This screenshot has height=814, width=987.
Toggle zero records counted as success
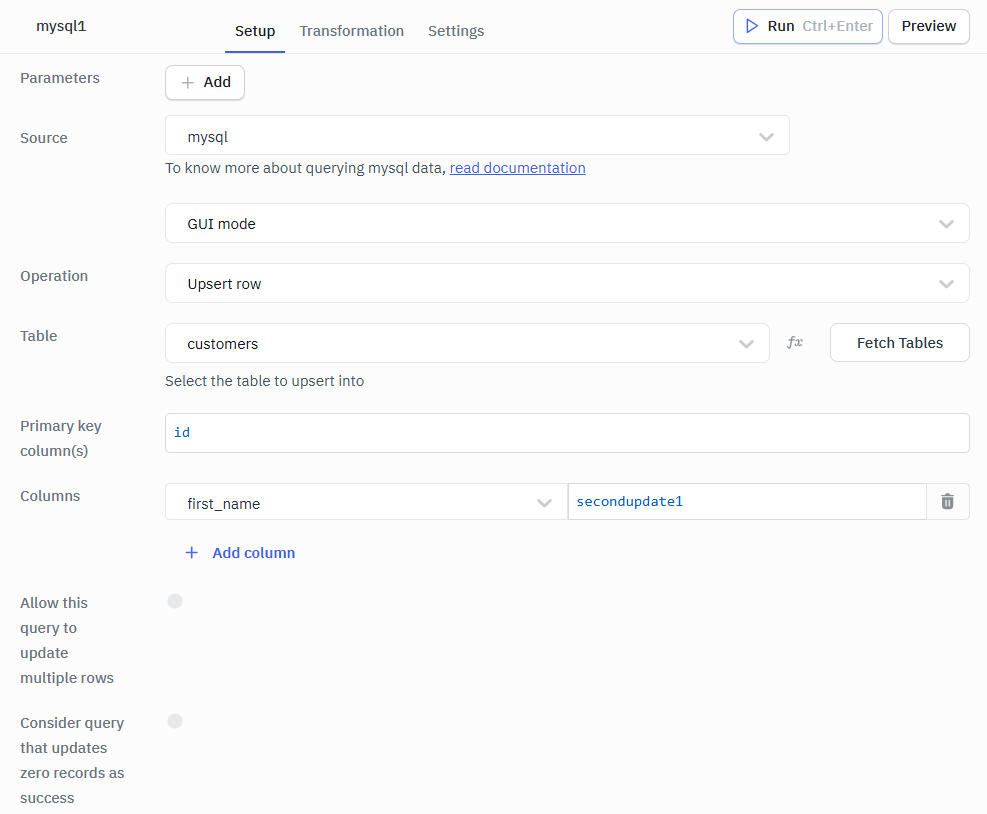[175, 721]
